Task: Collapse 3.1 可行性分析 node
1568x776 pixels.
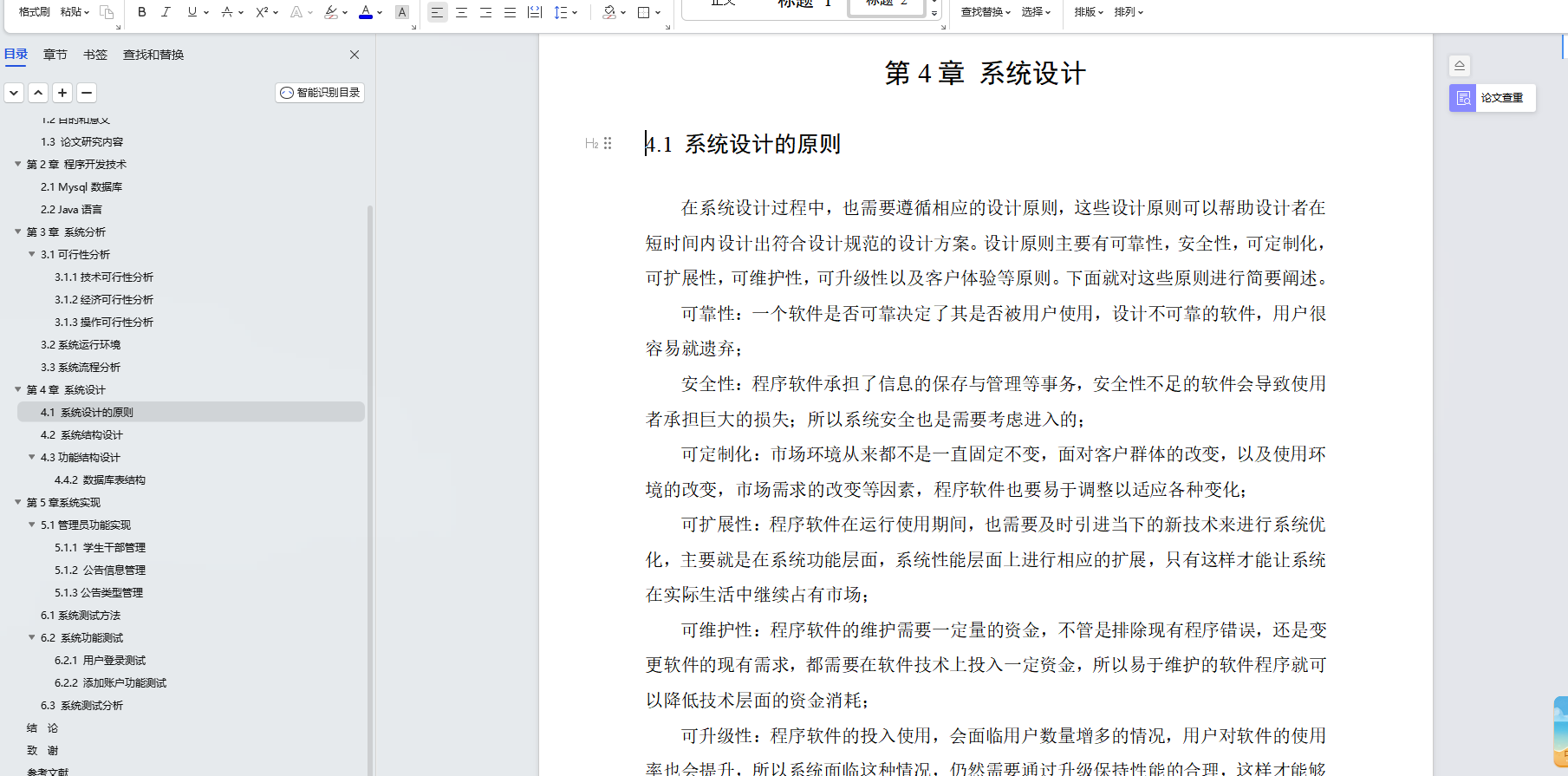Action: point(32,254)
